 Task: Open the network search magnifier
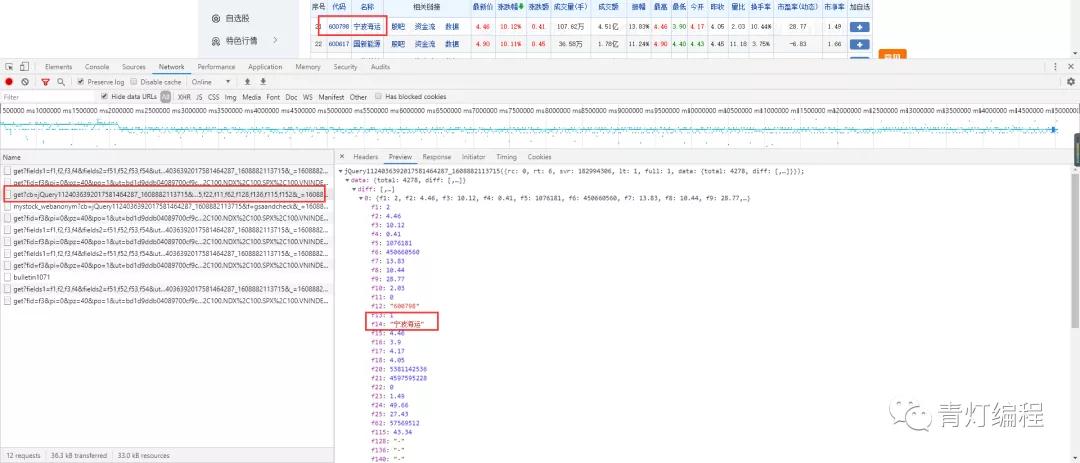[61, 81]
